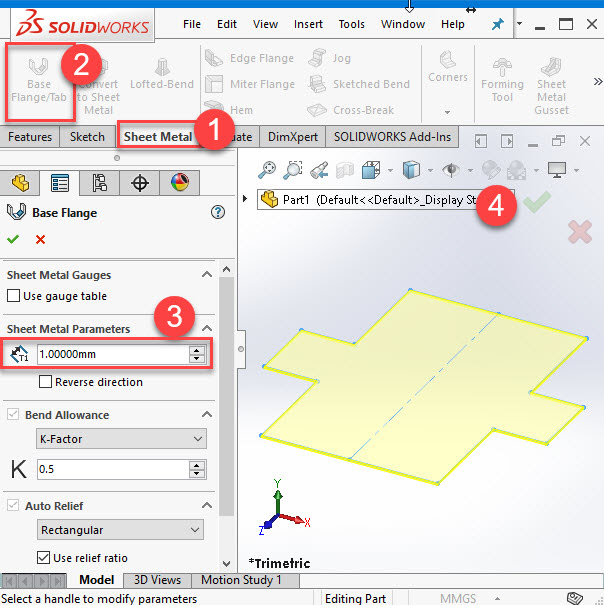This screenshot has width=604, height=605.
Task: Open the Edit menu
Action: [227, 24]
